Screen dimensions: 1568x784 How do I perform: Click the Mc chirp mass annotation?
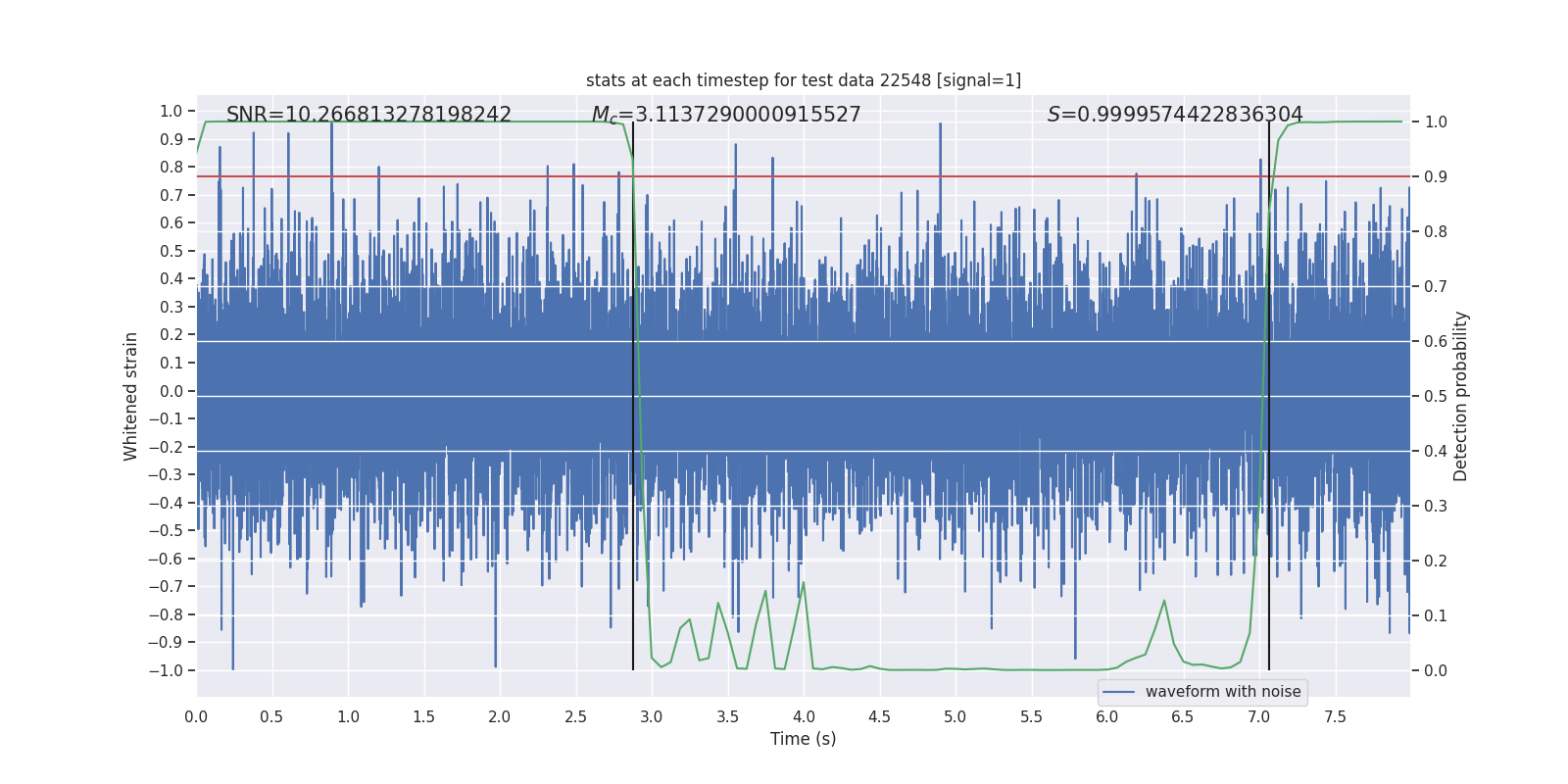click(x=726, y=115)
